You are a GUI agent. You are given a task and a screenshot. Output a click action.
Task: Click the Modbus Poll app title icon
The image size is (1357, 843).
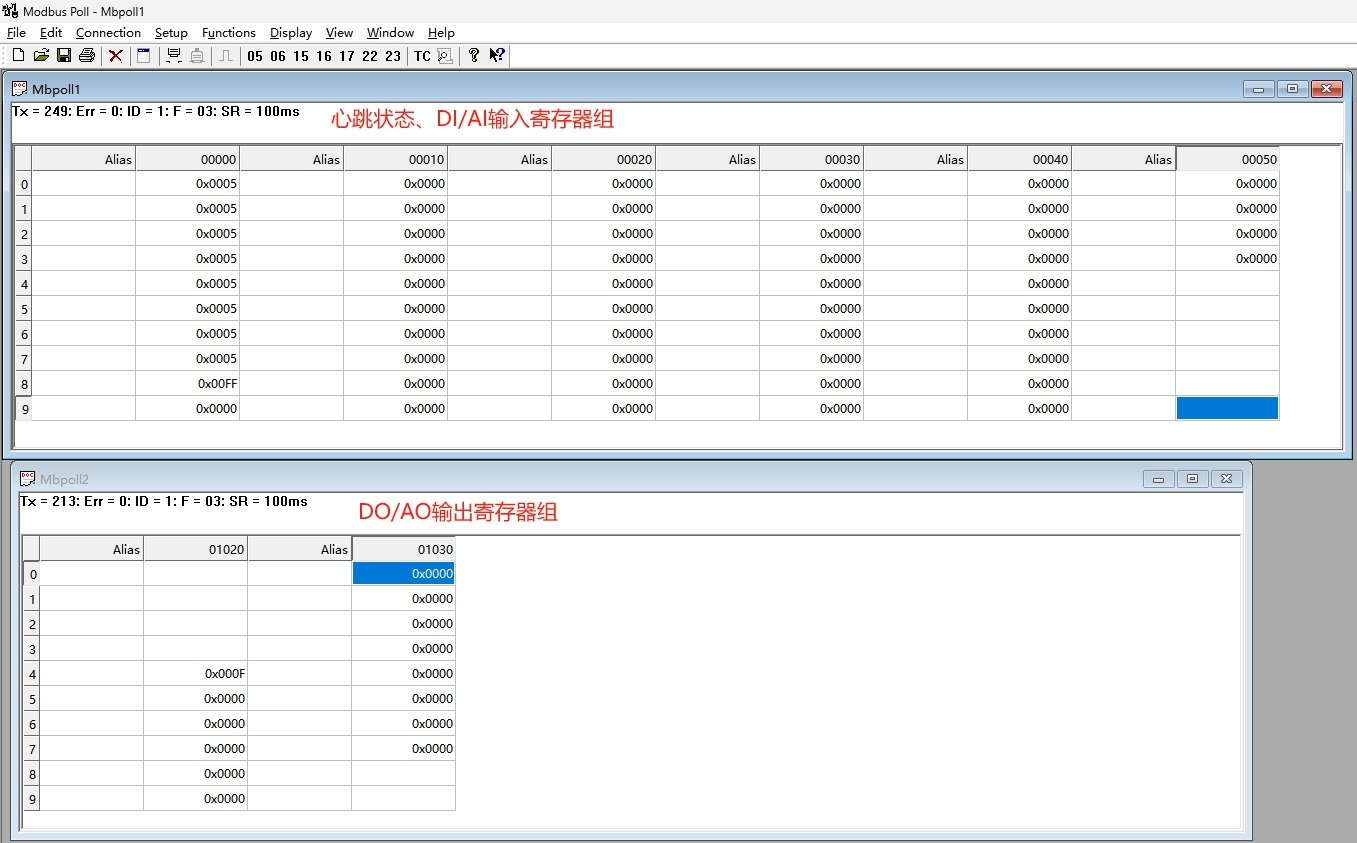(x=11, y=11)
